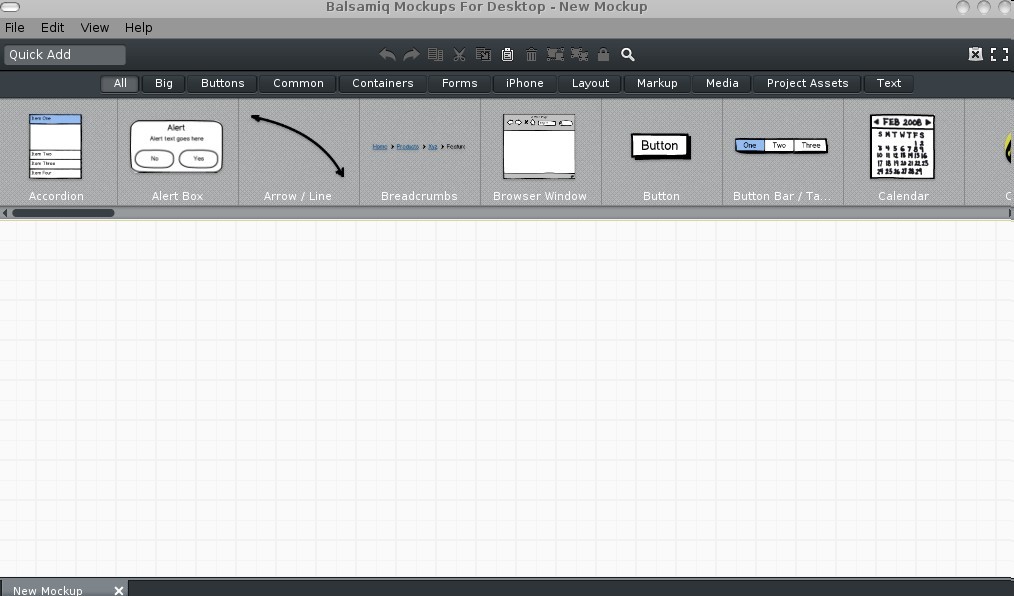Viewport: 1014px width, 596px height.
Task: Toggle the UI Library visibility icon
Action: pyautogui.click(x=975, y=54)
